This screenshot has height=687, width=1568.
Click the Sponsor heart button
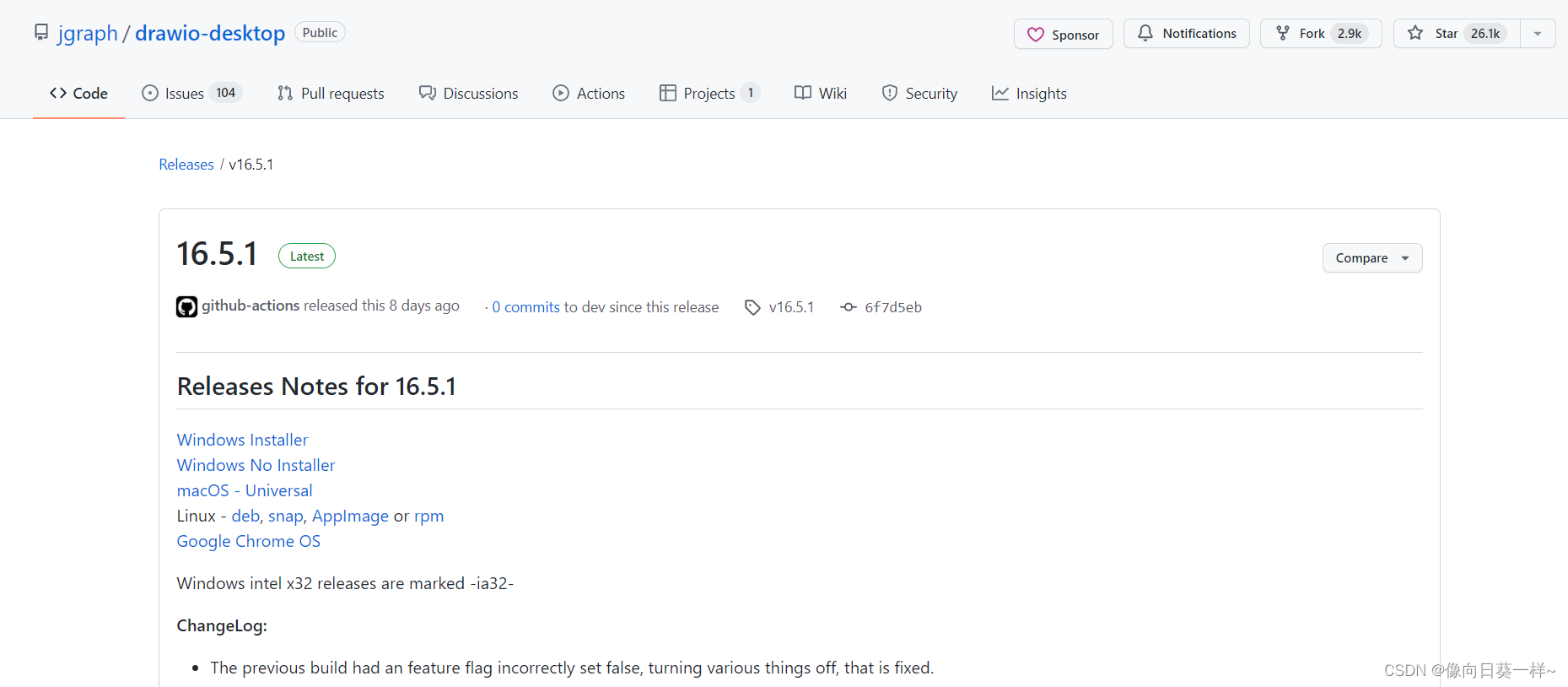point(1063,34)
